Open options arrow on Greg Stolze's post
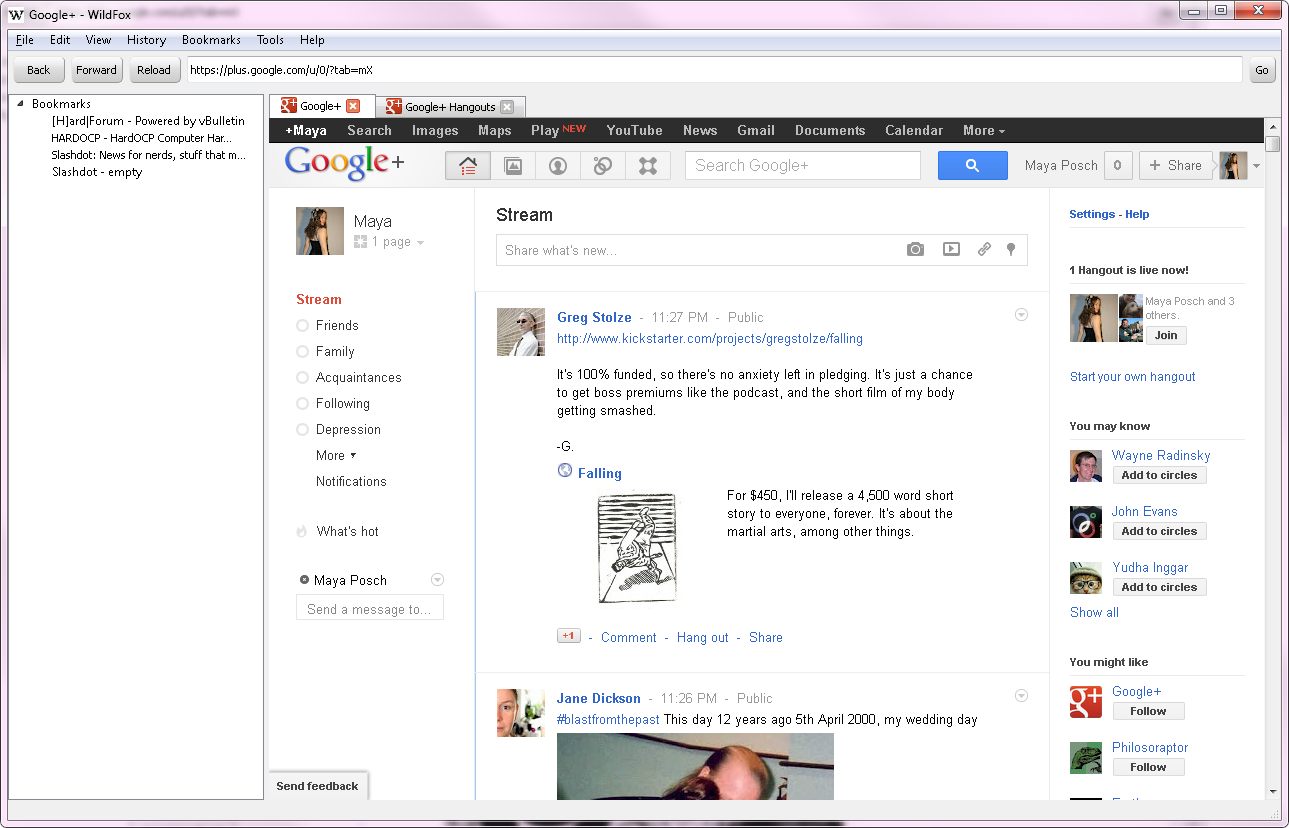The width and height of the screenshot is (1289, 828). coord(1021,315)
